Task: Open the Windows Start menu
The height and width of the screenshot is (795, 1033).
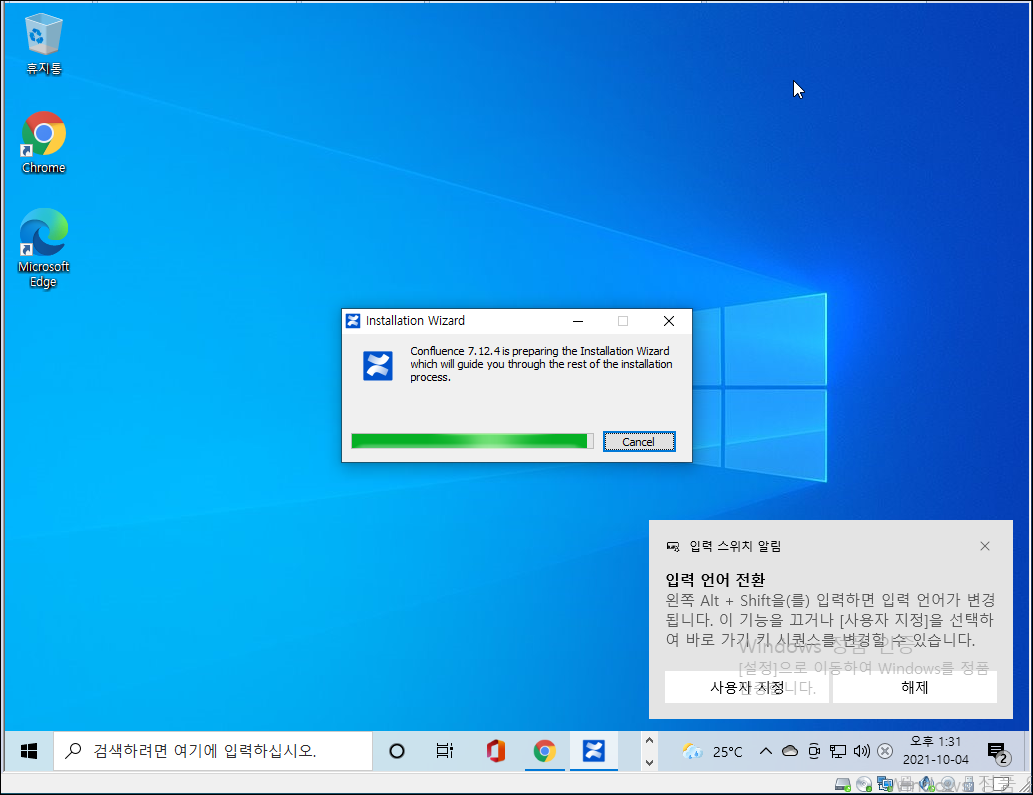Action: (x=28, y=751)
